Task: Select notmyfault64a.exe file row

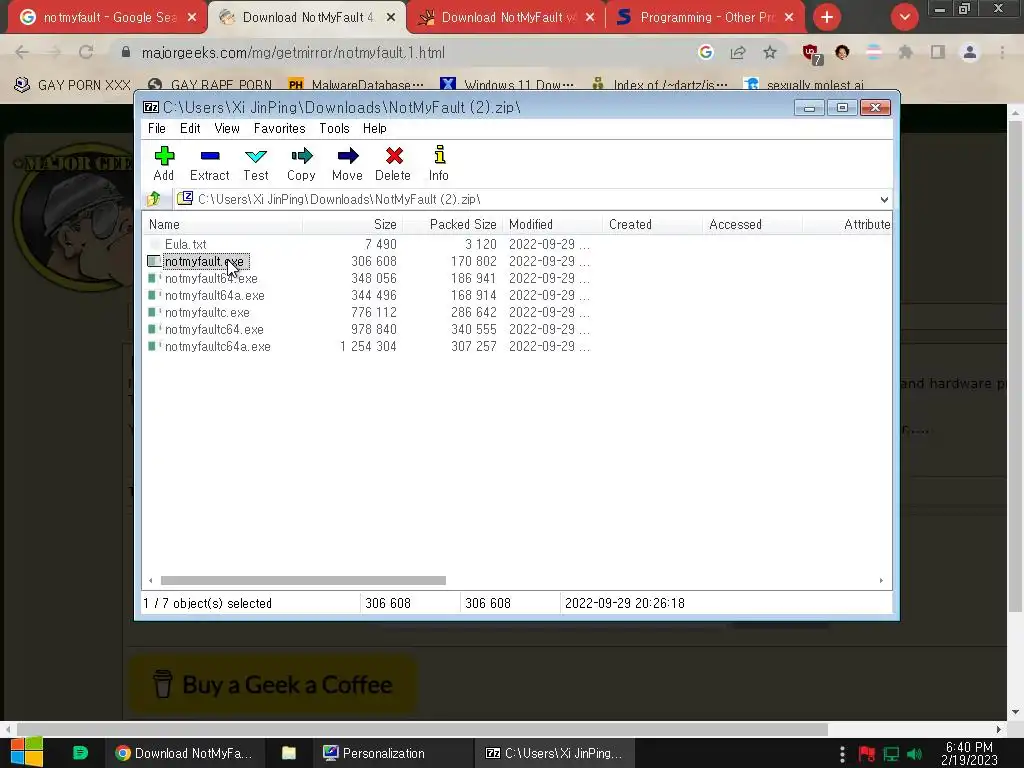Action: click(214, 296)
